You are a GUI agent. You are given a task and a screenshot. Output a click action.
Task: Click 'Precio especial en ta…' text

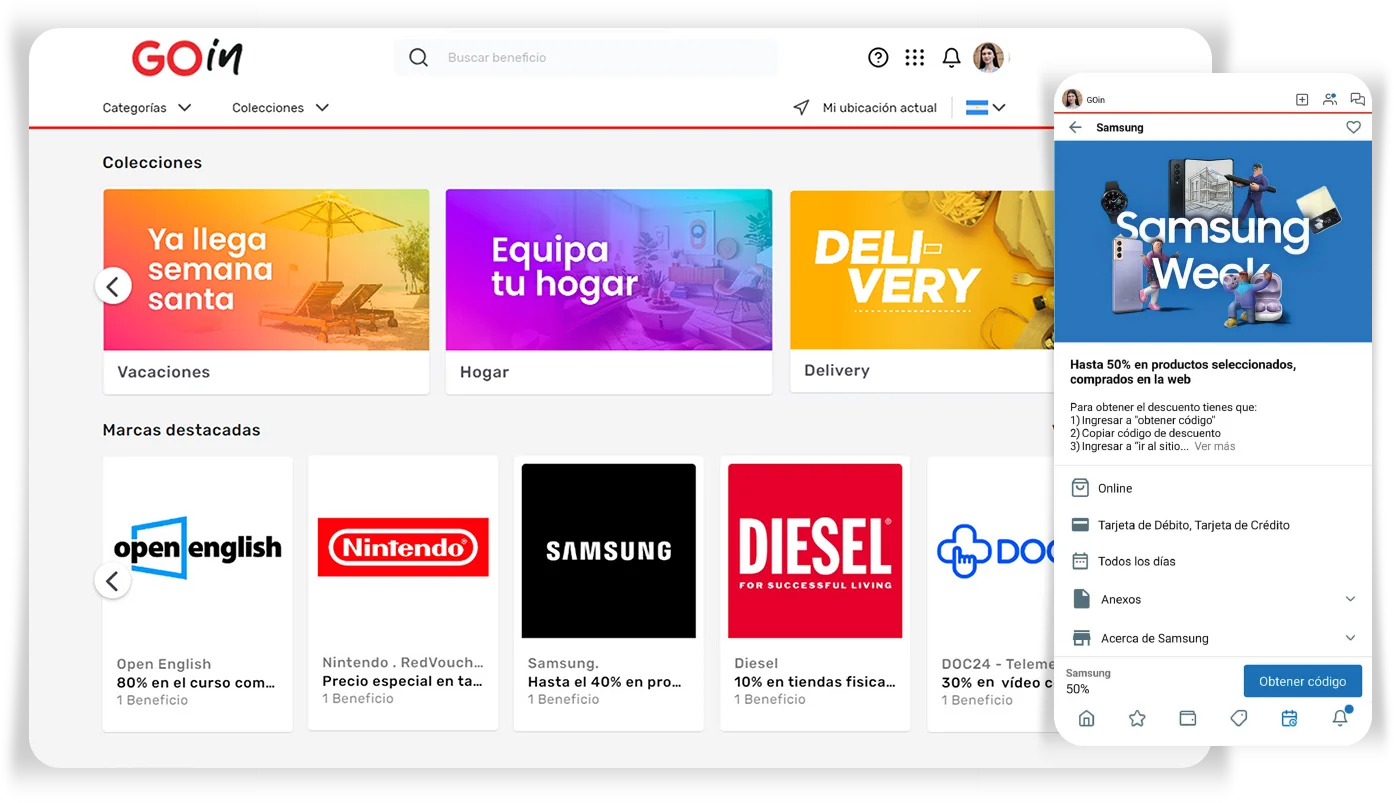[402, 681]
